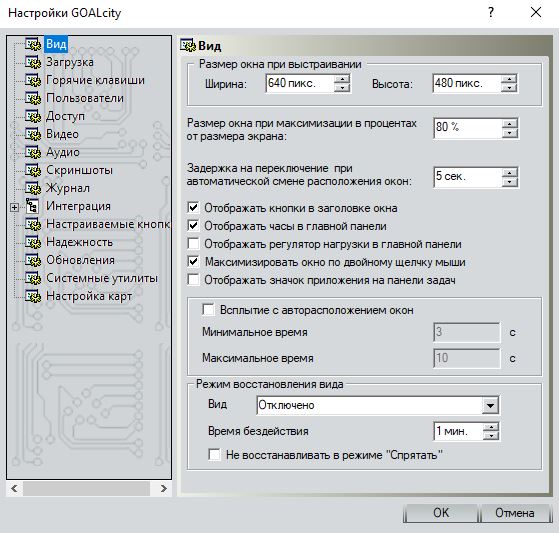Increase Время бездействия with up arrow
559x533 pixels.
[491, 427]
